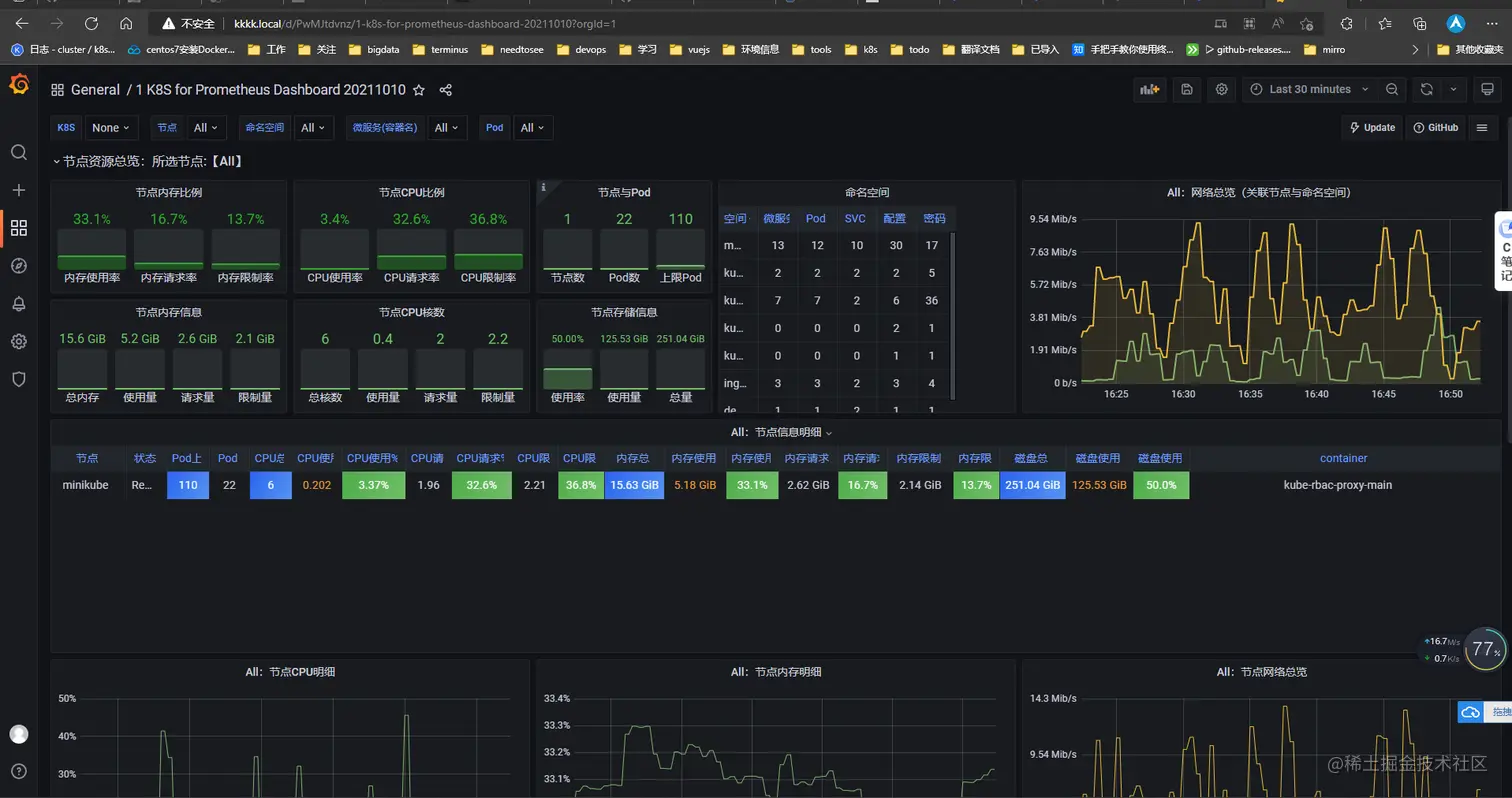The image size is (1512, 798).
Task: Open Configuration gear in the left sidebar
Action: click(19, 342)
